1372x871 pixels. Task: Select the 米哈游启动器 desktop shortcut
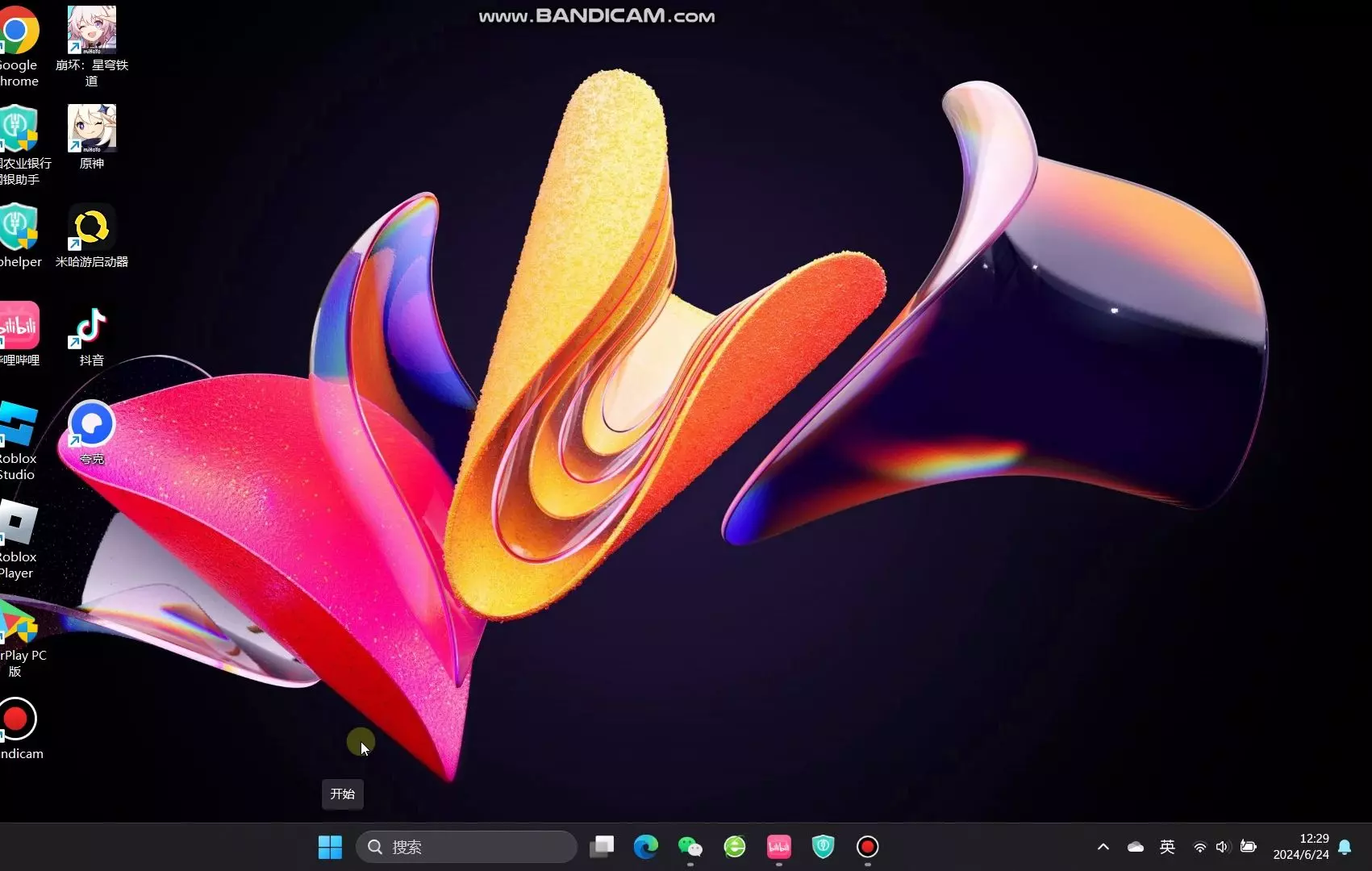coord(92,235)
